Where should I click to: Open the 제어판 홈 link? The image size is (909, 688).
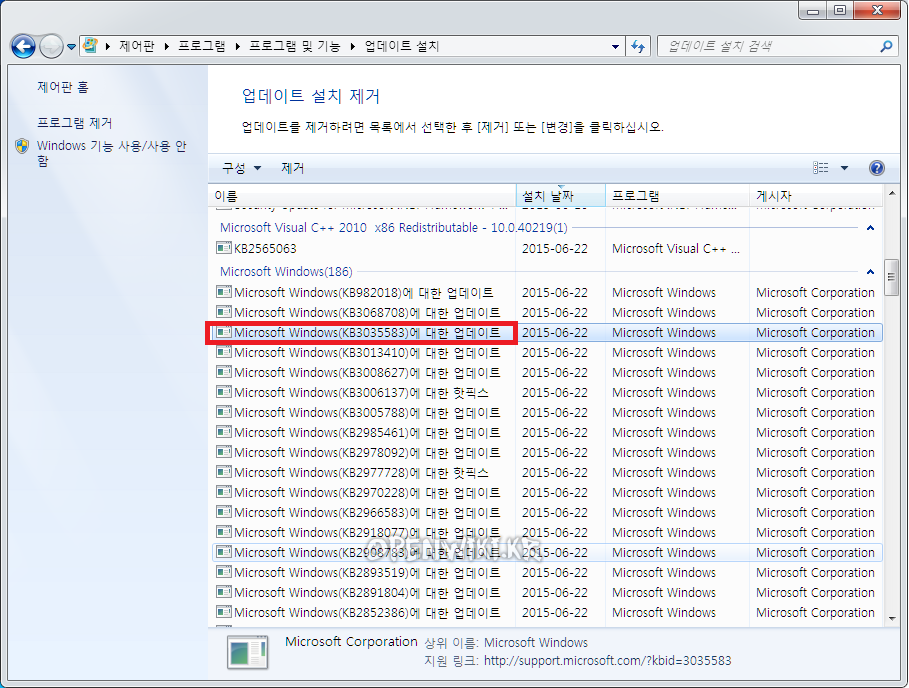[x=63, y=87]
